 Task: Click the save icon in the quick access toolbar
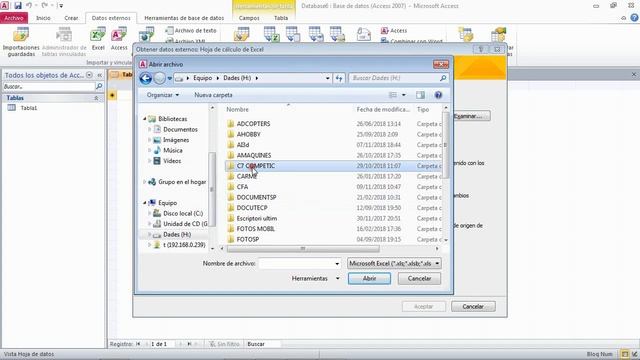click(x=18, y=6)
